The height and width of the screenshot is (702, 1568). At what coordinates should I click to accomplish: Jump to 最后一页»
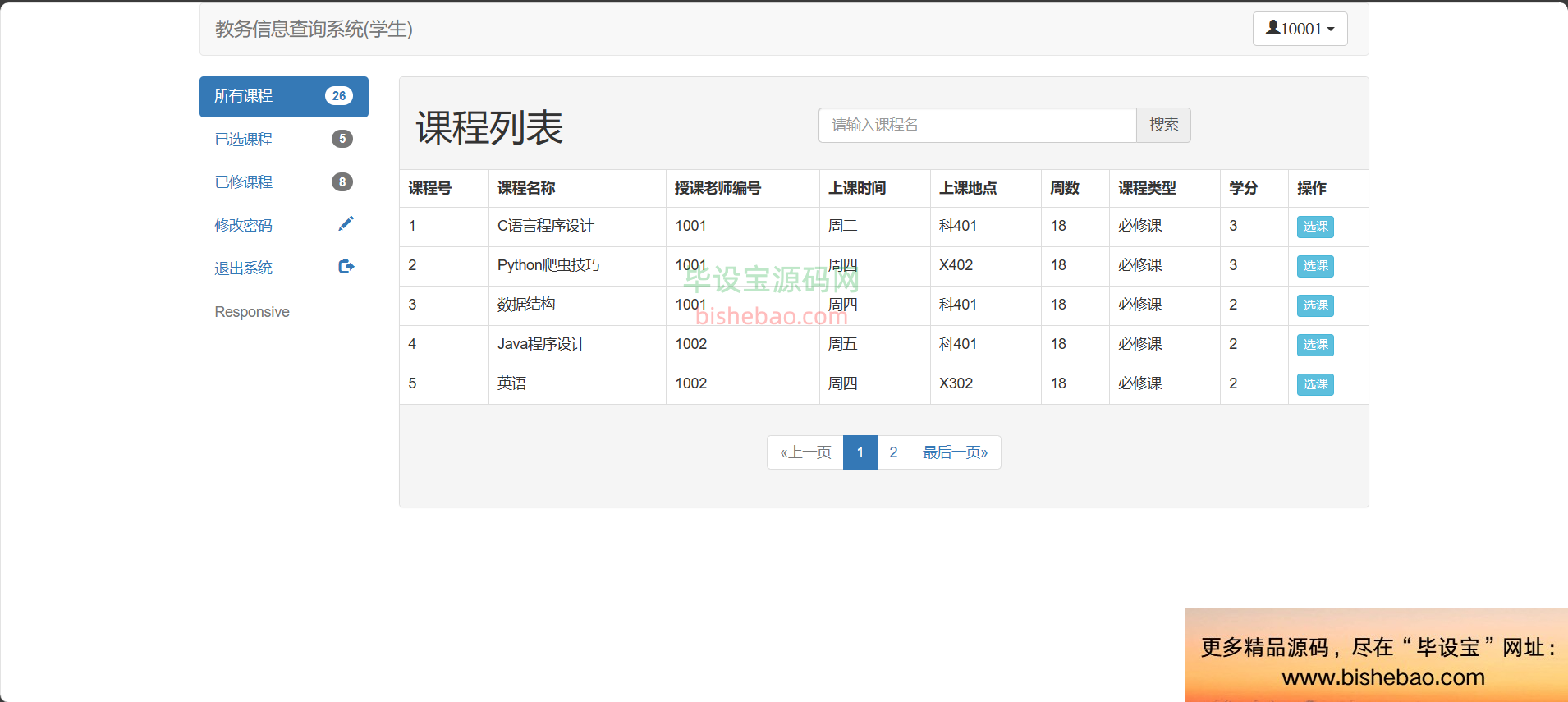tap(955, 452)
